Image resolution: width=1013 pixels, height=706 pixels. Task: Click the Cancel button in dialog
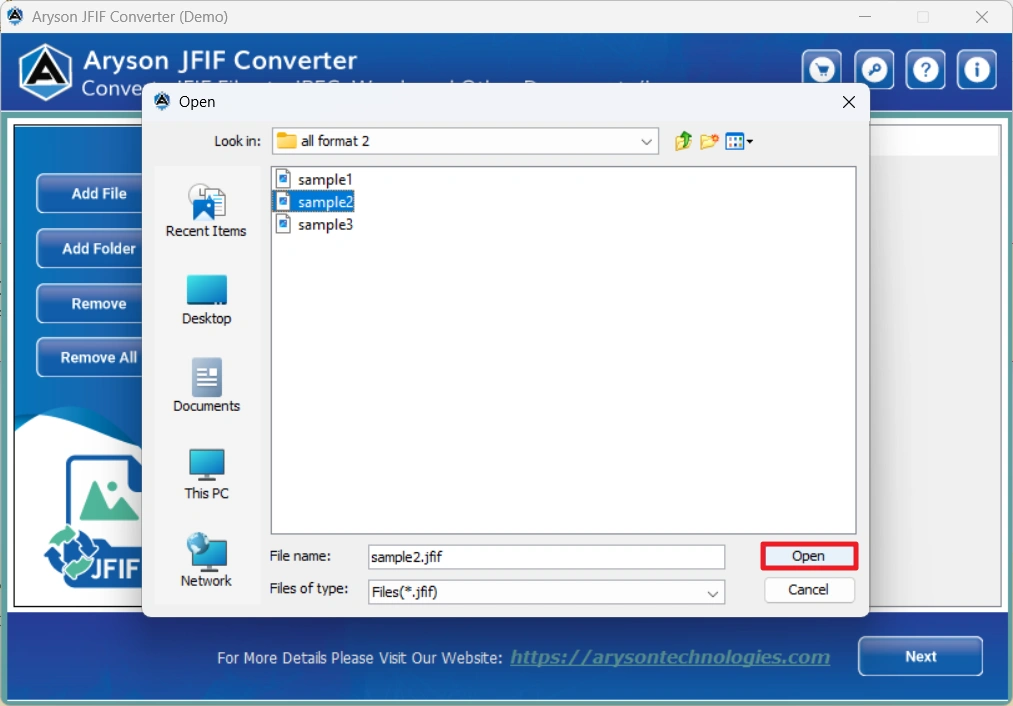809,590
